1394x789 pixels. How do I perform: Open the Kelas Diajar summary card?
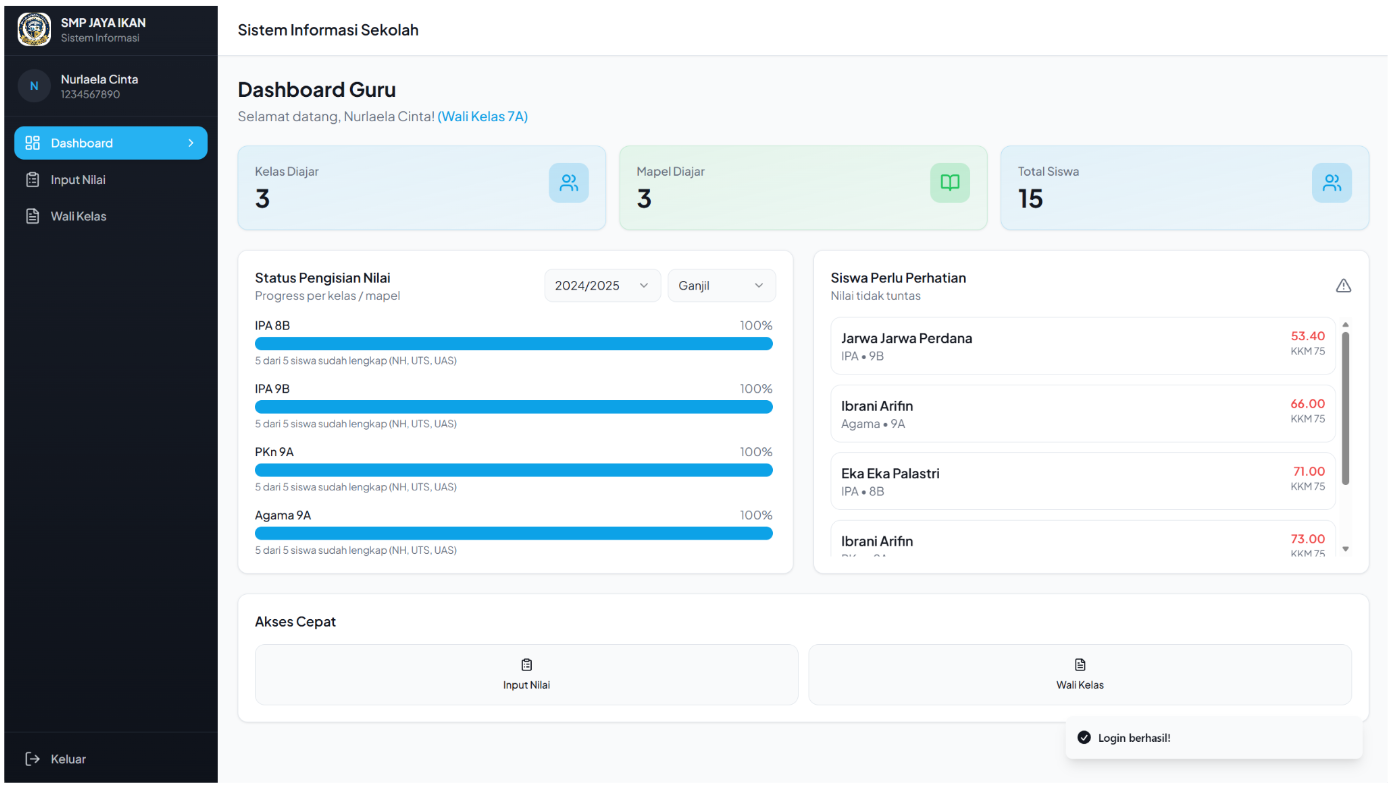click(x=422, y=188)
